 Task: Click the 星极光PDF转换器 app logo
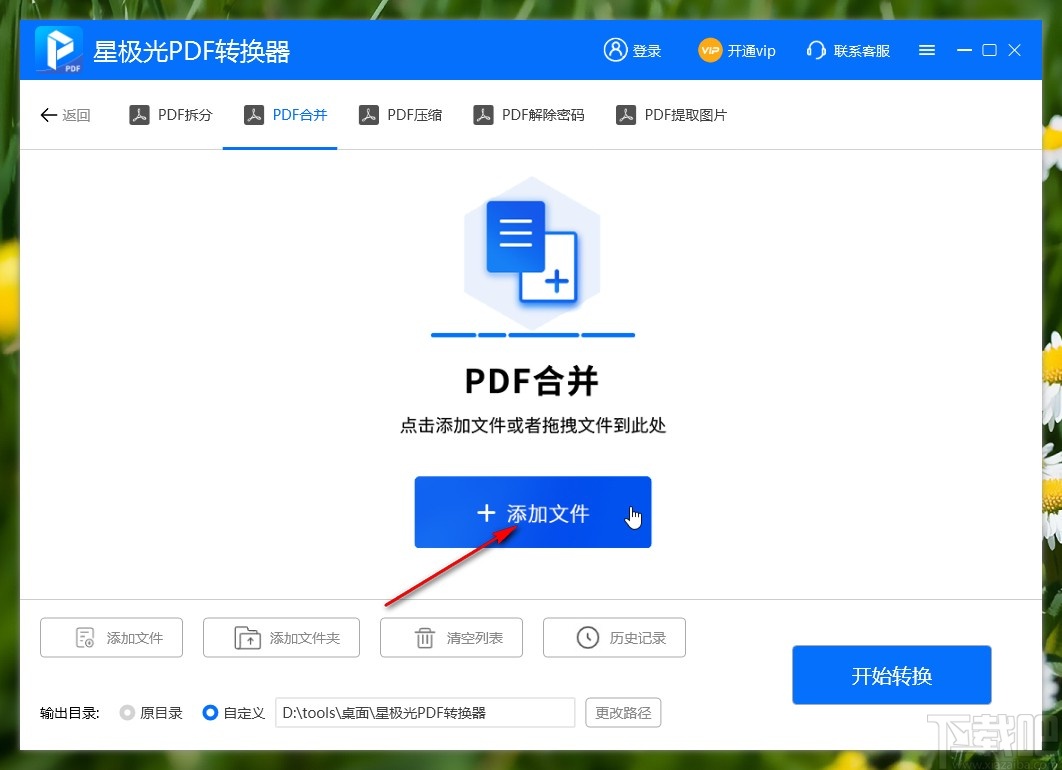tap(59, 49)
